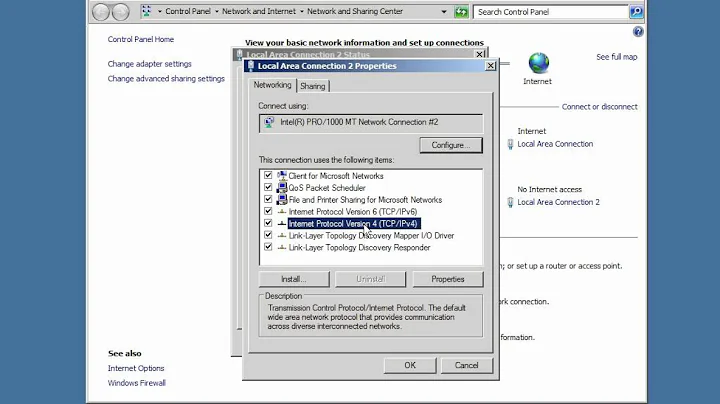The width and height of the screenshot is (720, 404).
Task: Click the Search Control Panel field
Action: (x=550, y=12)
